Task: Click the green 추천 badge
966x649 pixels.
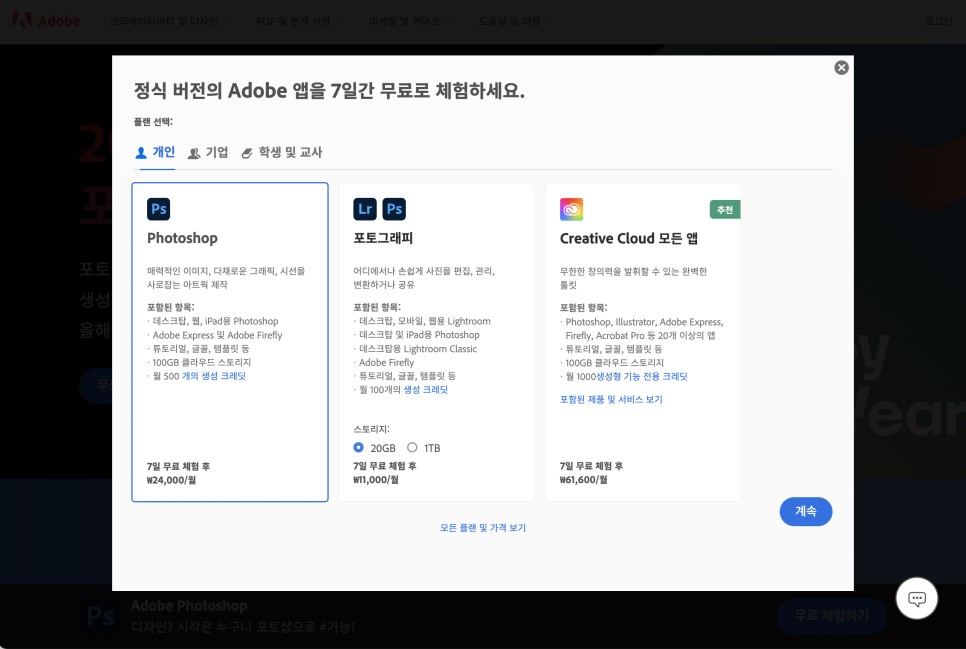Action: (x=725, y=210)
